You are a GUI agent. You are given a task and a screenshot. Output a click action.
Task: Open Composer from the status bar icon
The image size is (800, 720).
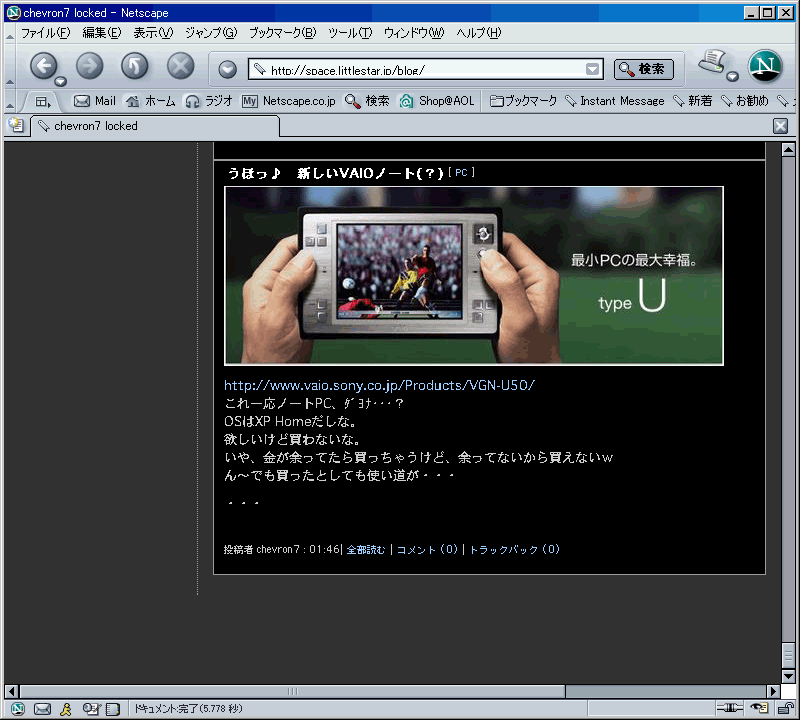[x=91, y=709]
